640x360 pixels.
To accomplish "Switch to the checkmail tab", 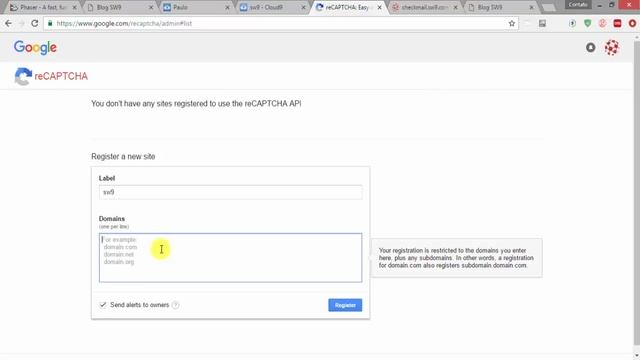I will [x=424, y=7].
